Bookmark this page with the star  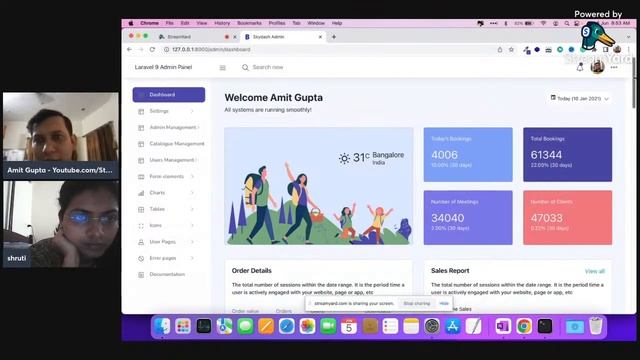[511, 50]
